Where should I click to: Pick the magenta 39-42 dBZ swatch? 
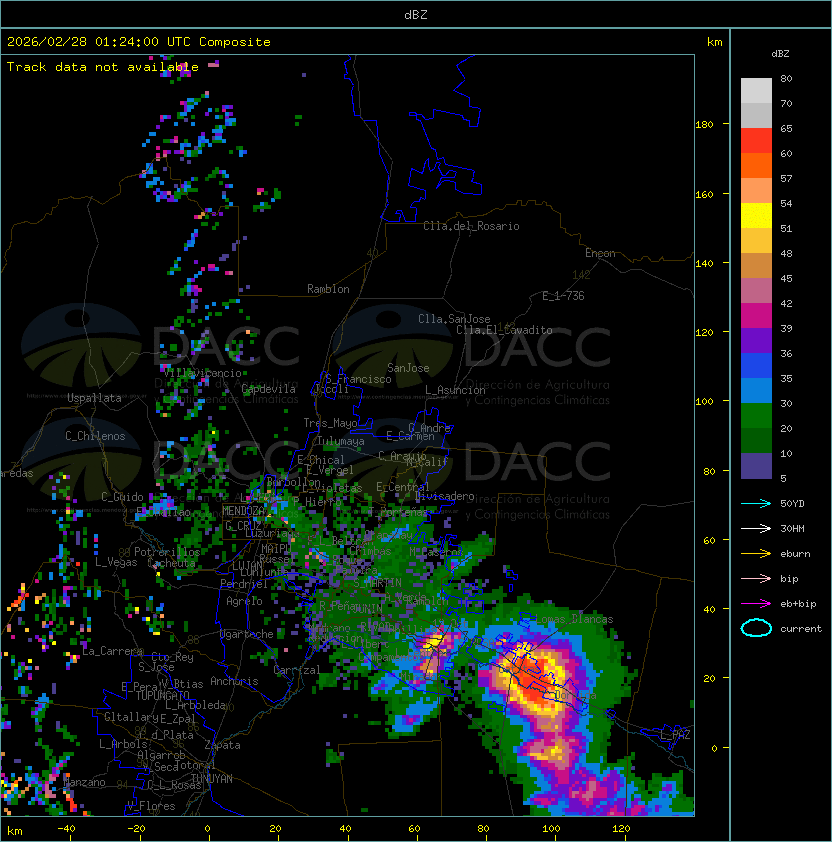coord(756,316)
